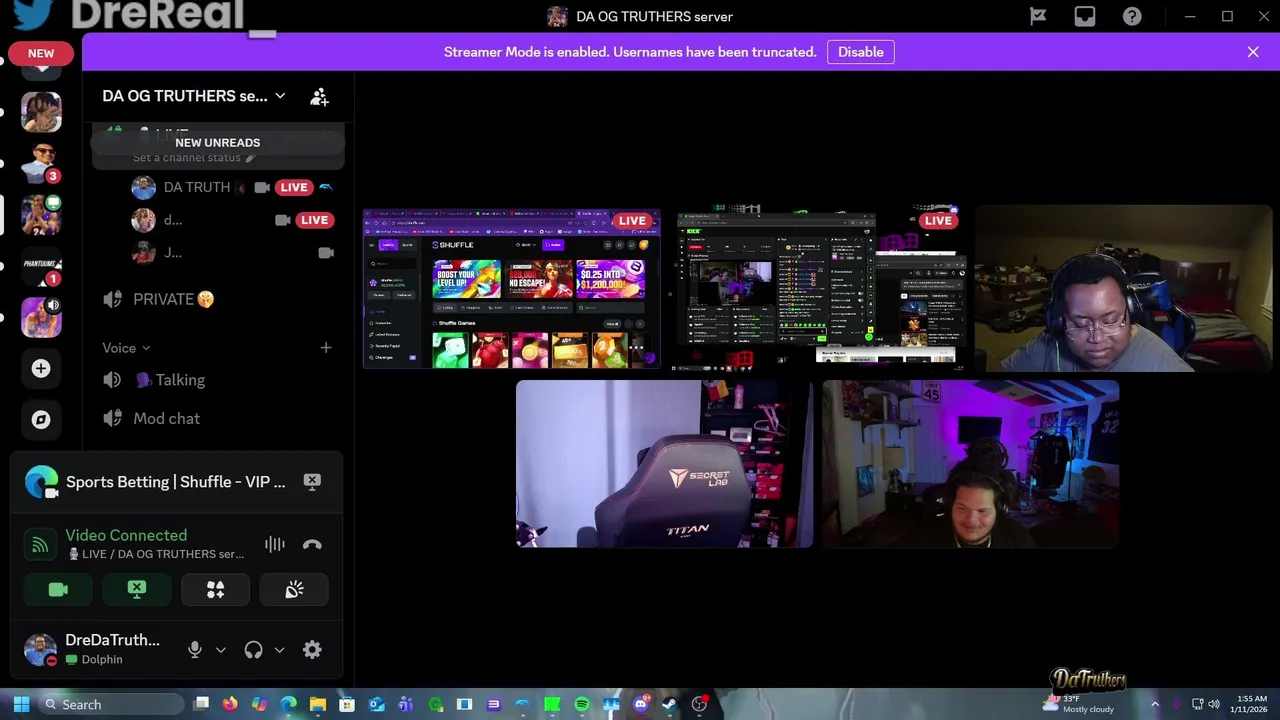The width and height of the screenshot is (1280, 720).
Task: Open microphone input options arrow
Action: click(220, 650)
